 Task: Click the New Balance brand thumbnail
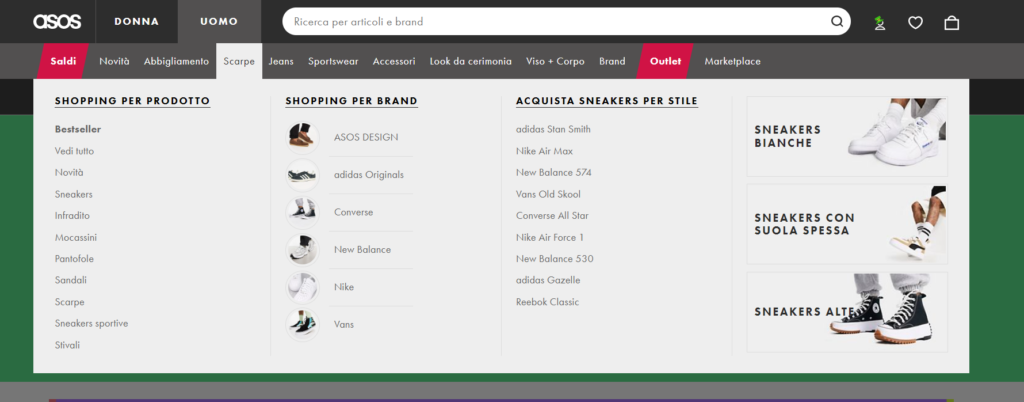(x=302, y=249)
